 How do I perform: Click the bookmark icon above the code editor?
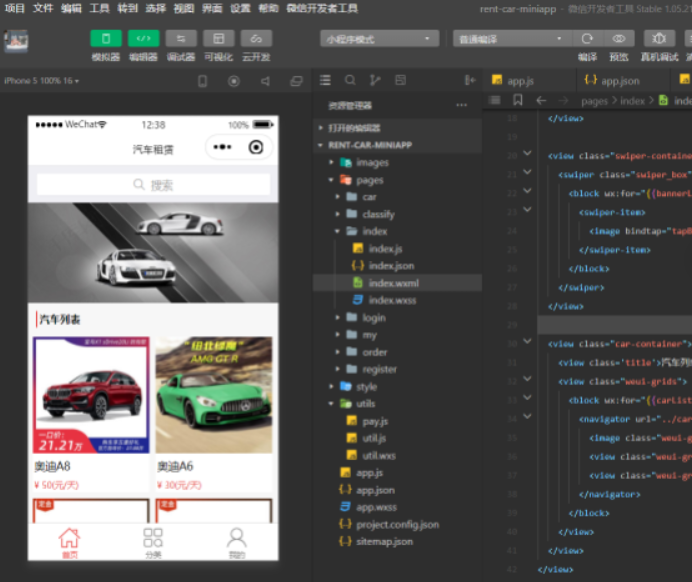(x=517, y=101)
